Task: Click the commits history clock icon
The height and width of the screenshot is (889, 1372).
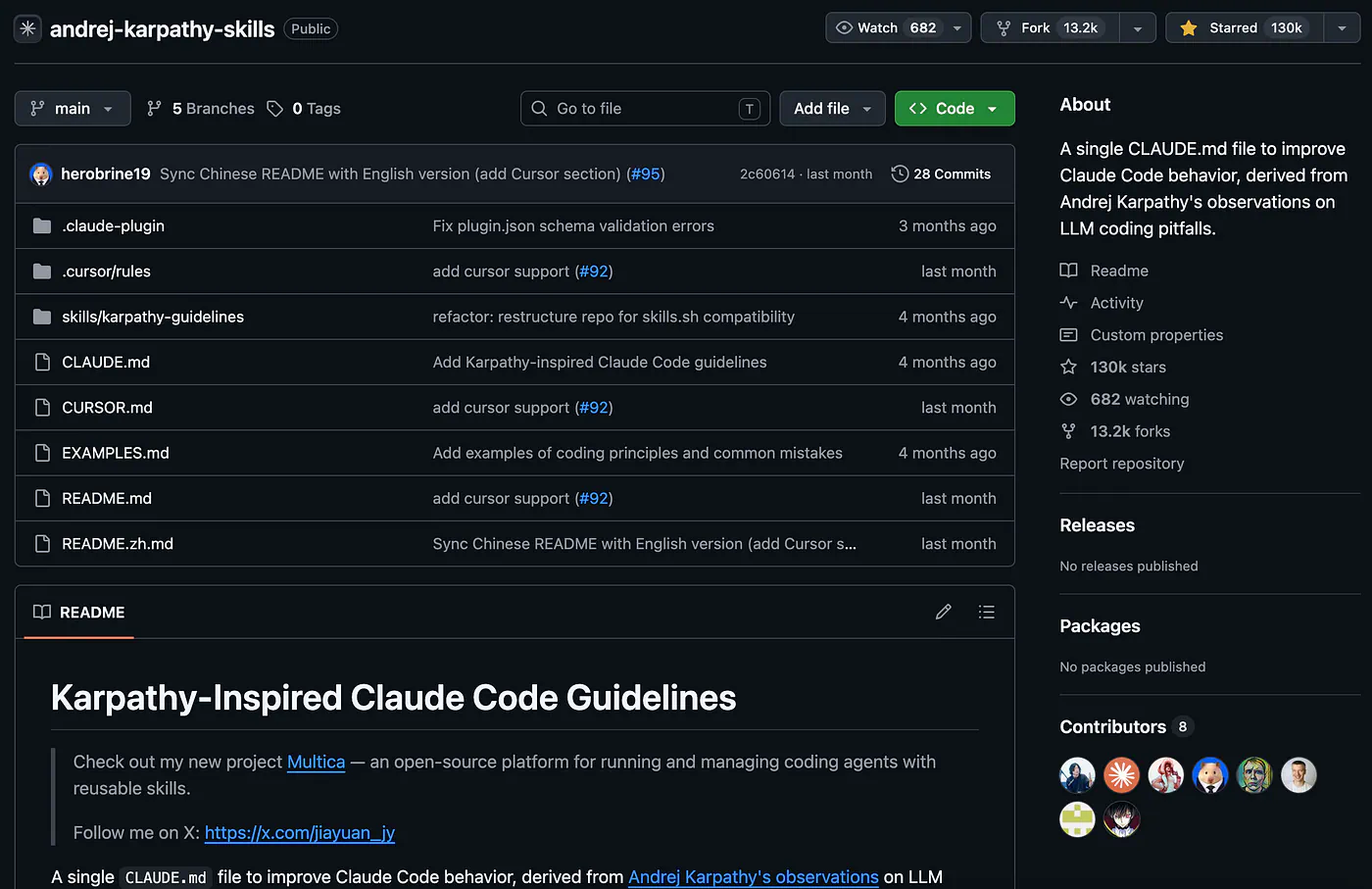Action: point(900,173)
